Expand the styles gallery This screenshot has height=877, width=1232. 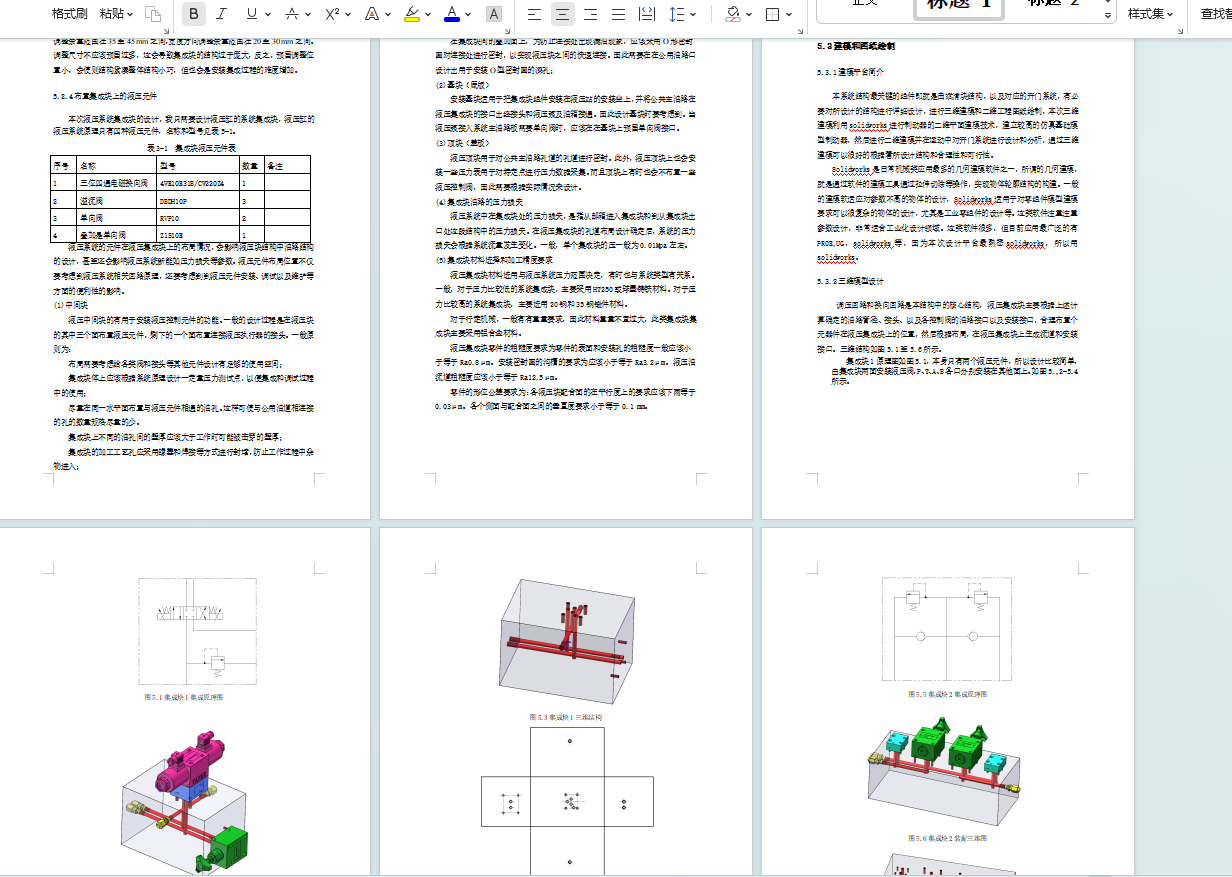[1108, 16]
